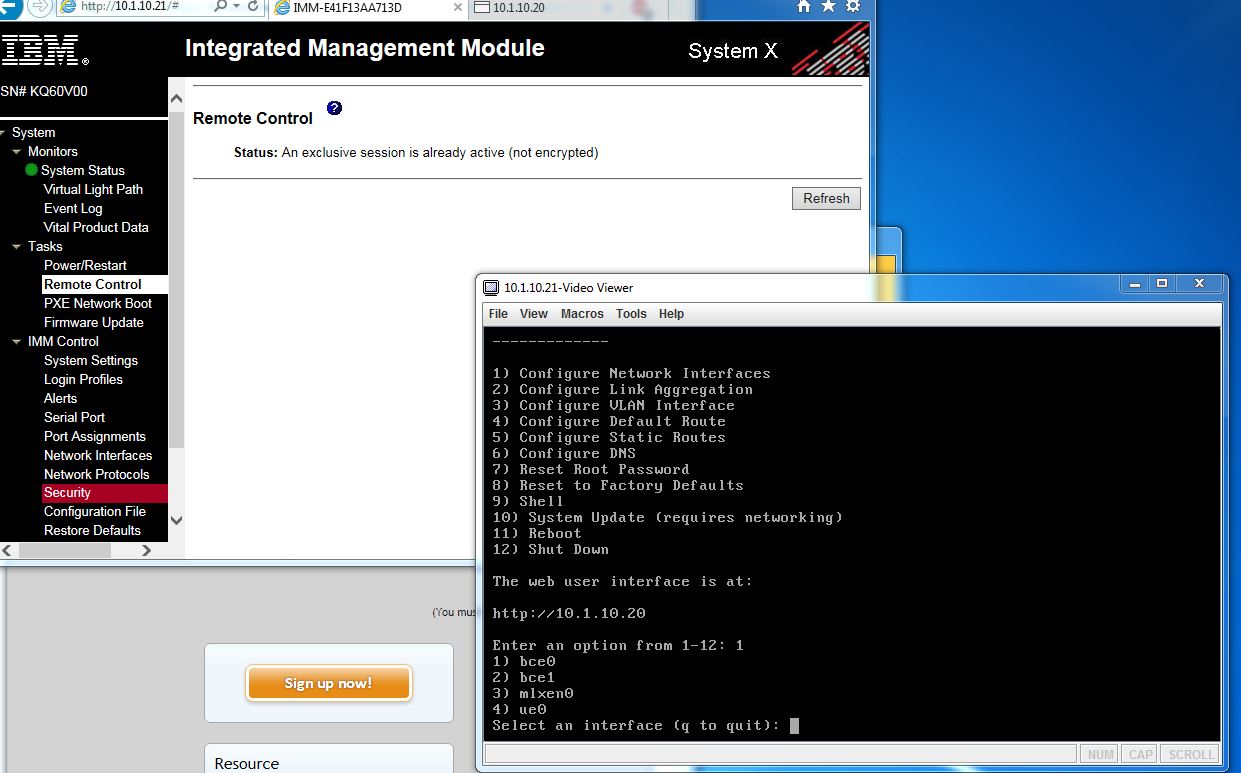Click the CAP lock indicator in Video Viewer
Image resolution: width=1241 pixels, height=773 pixels.
(x=1140, y=754)
